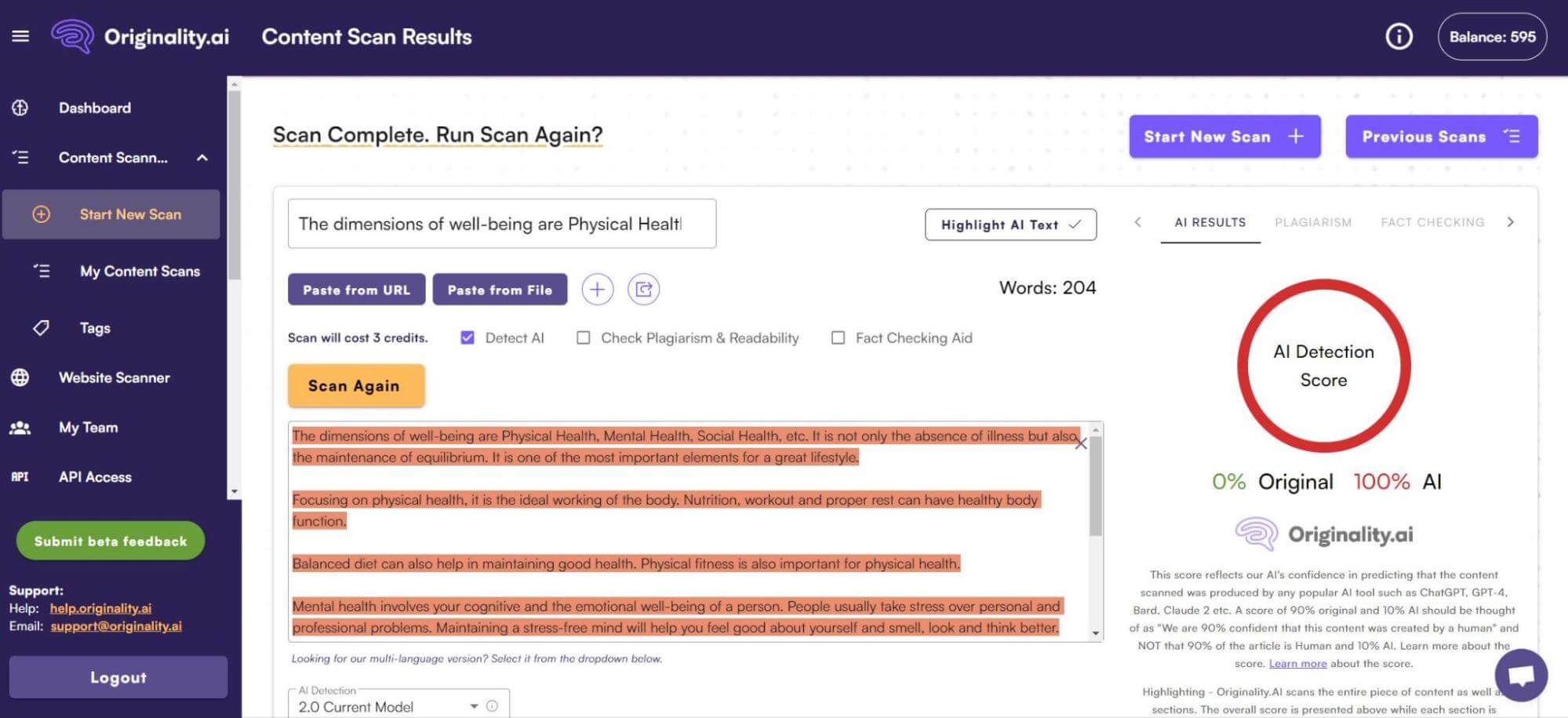Enable Check Plagiarism & Readability checkbox
1568x718 pixels.
pos(584,337)
